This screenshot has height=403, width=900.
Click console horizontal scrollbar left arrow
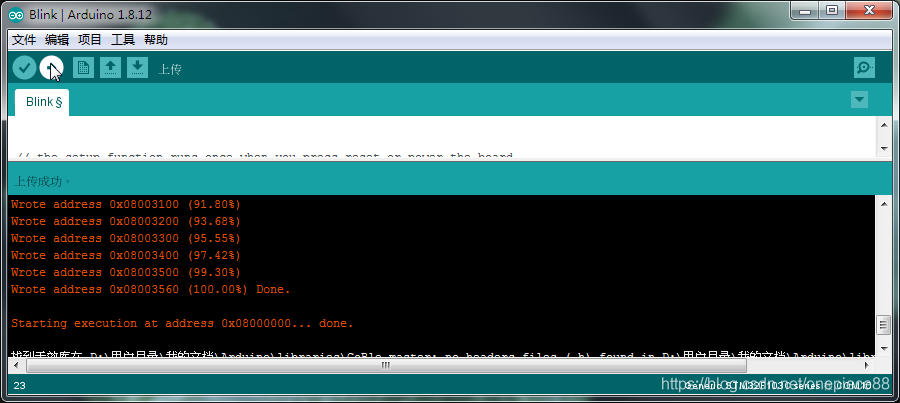[x=15, y=366]
